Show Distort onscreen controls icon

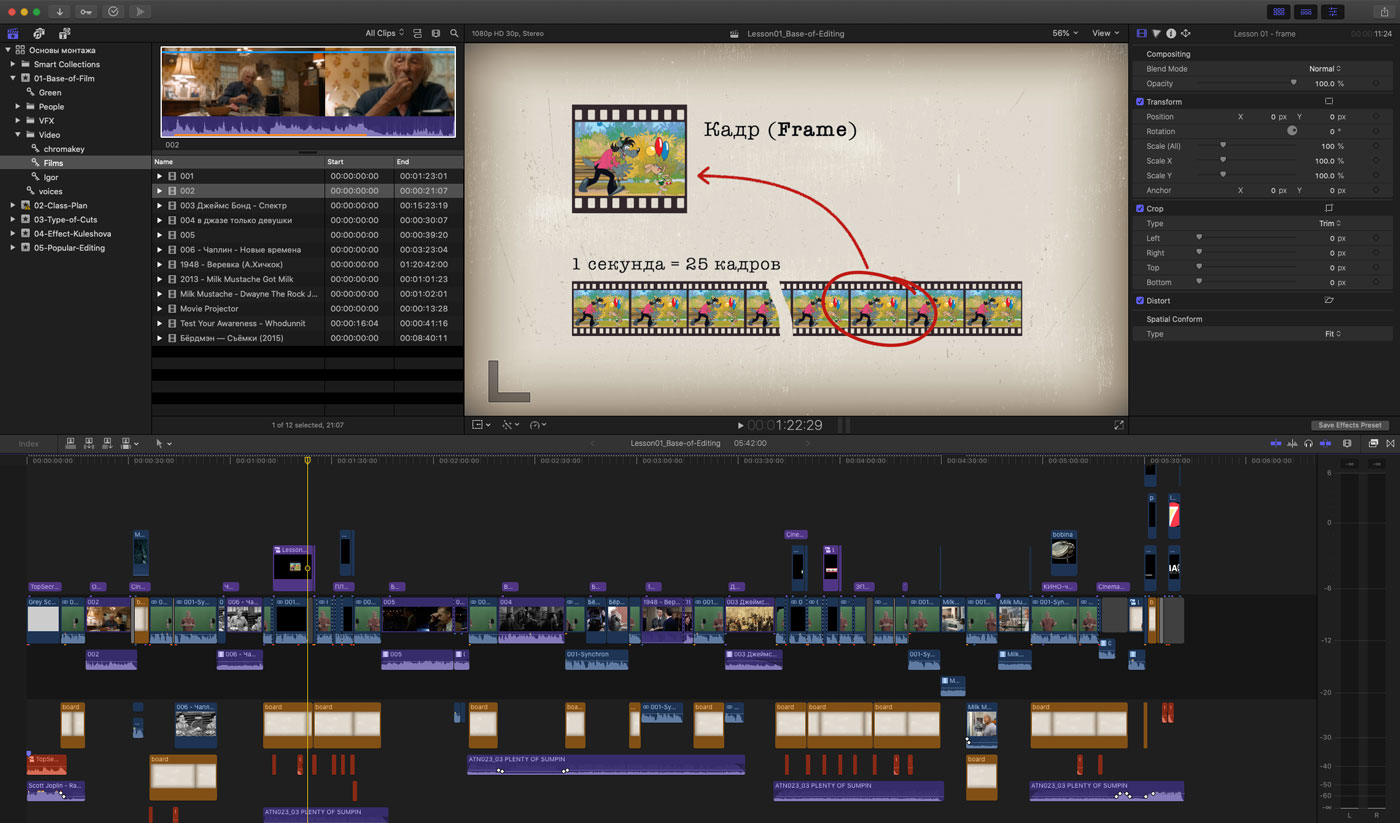click(x=1329, y=300)
